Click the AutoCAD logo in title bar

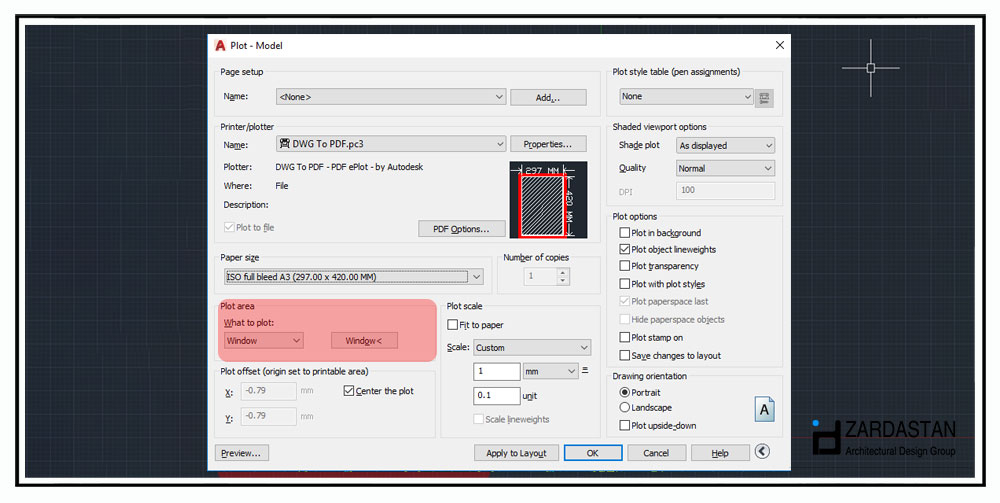click(x=220, y=45)
